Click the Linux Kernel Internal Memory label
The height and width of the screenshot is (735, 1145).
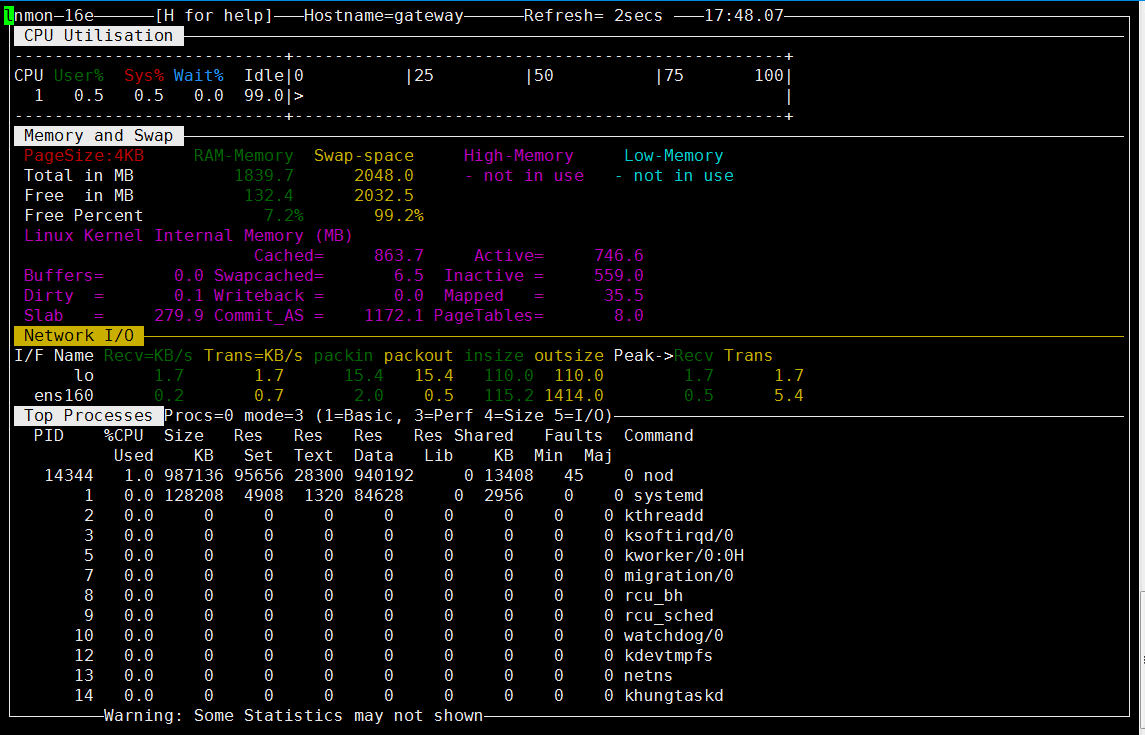point(188,236)
